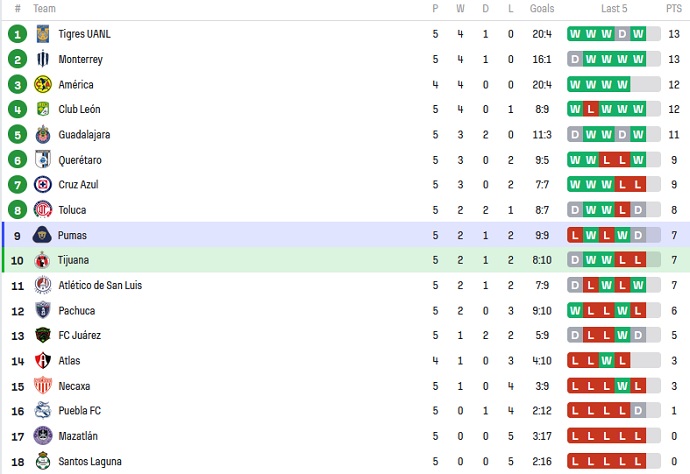
Task: Open the Tijuana team page
Action: point(73,260)
